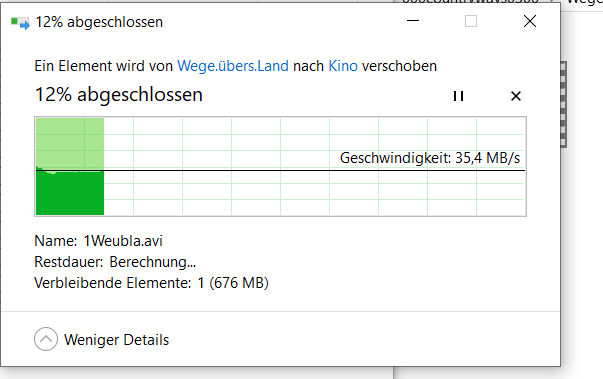Click the Weniger Details label

(117, 340)
